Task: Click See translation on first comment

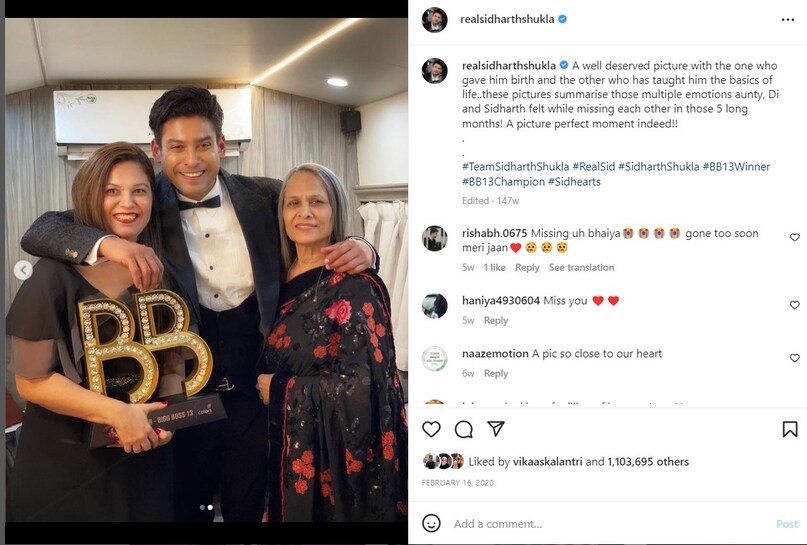Action: coord(581,268)
